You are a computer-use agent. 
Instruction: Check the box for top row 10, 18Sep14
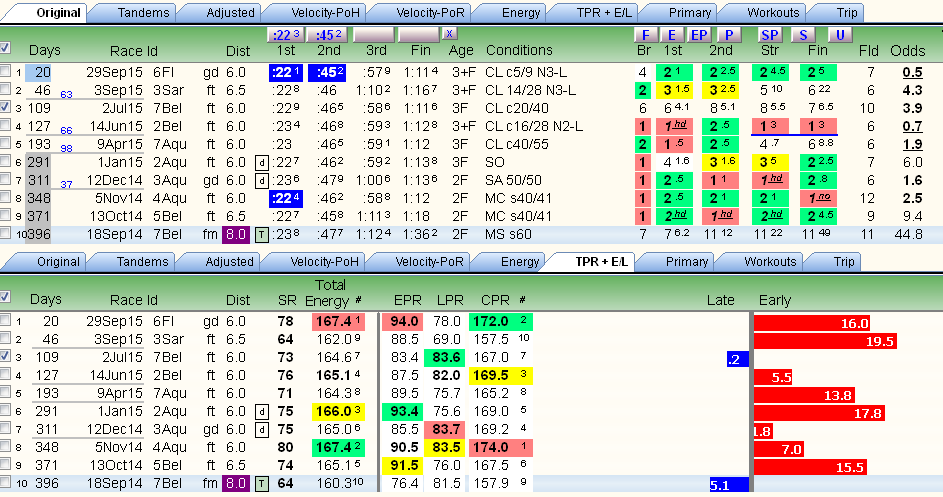coord(5,233)
